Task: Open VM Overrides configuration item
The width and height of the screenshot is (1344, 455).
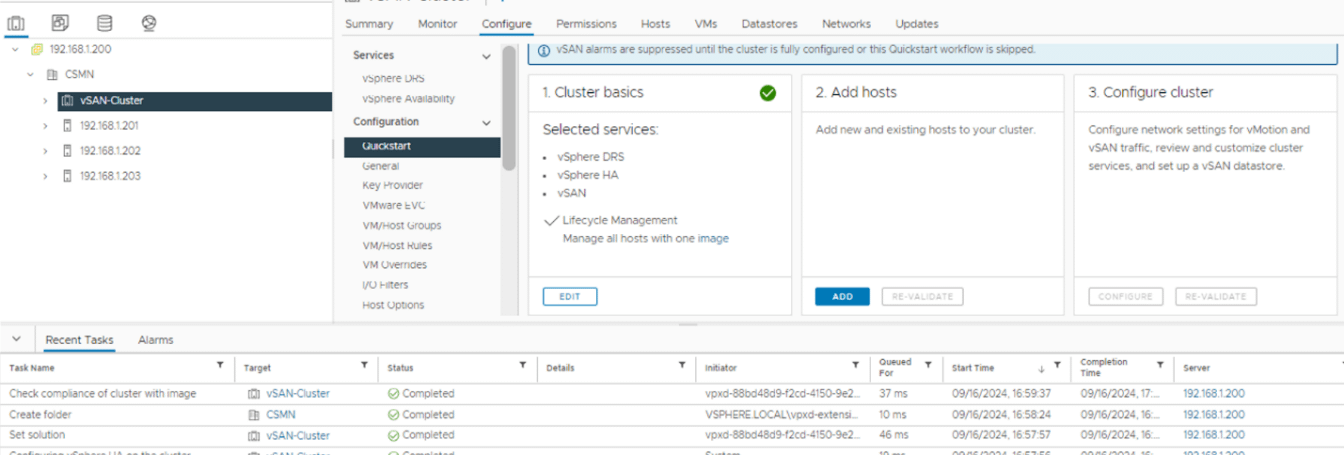Action: pyautogui.click(x=394, y=265)
